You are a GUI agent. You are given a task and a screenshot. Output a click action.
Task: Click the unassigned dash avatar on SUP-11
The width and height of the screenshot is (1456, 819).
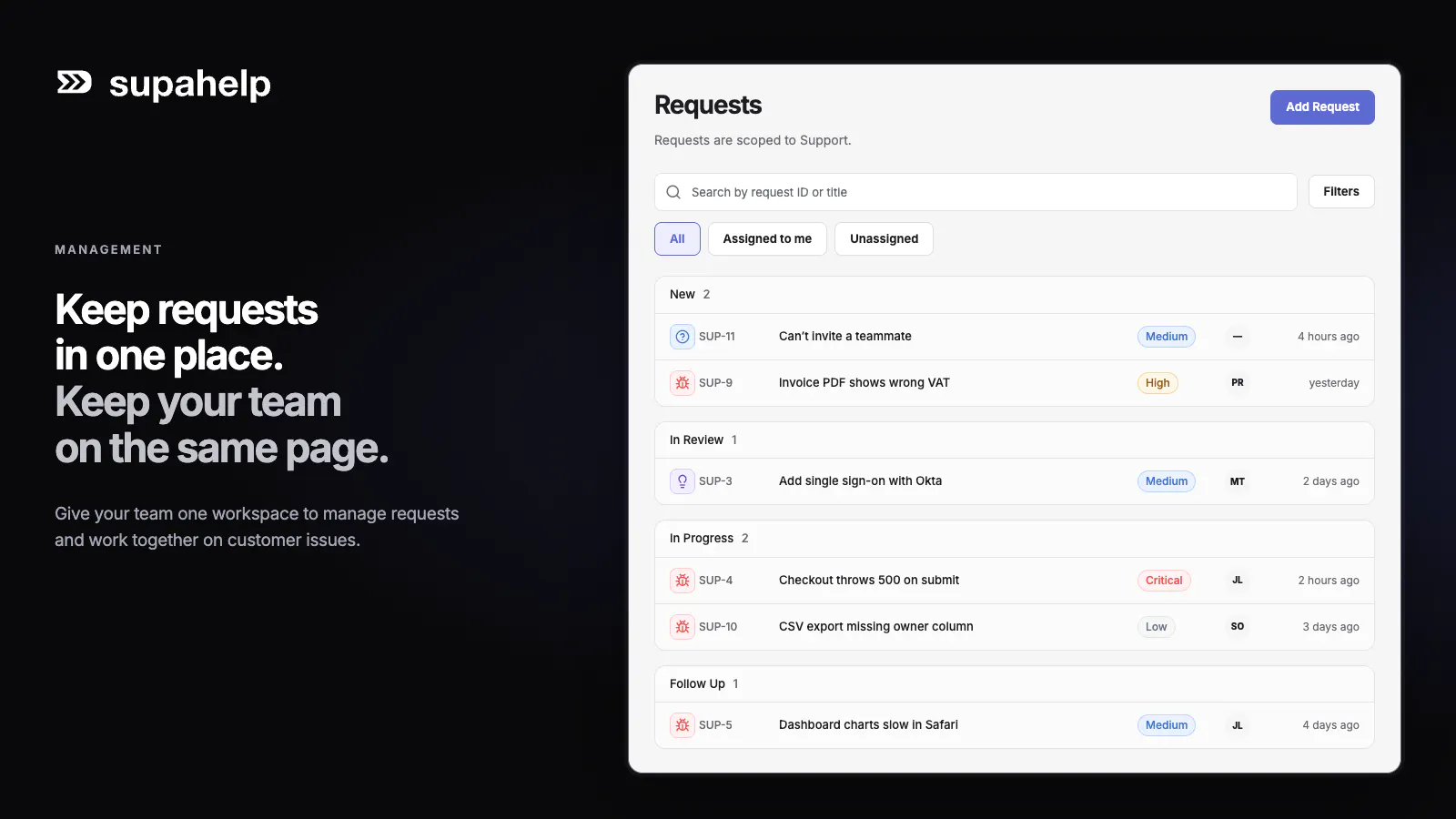pyautogui.click(x=1238, y=337)
